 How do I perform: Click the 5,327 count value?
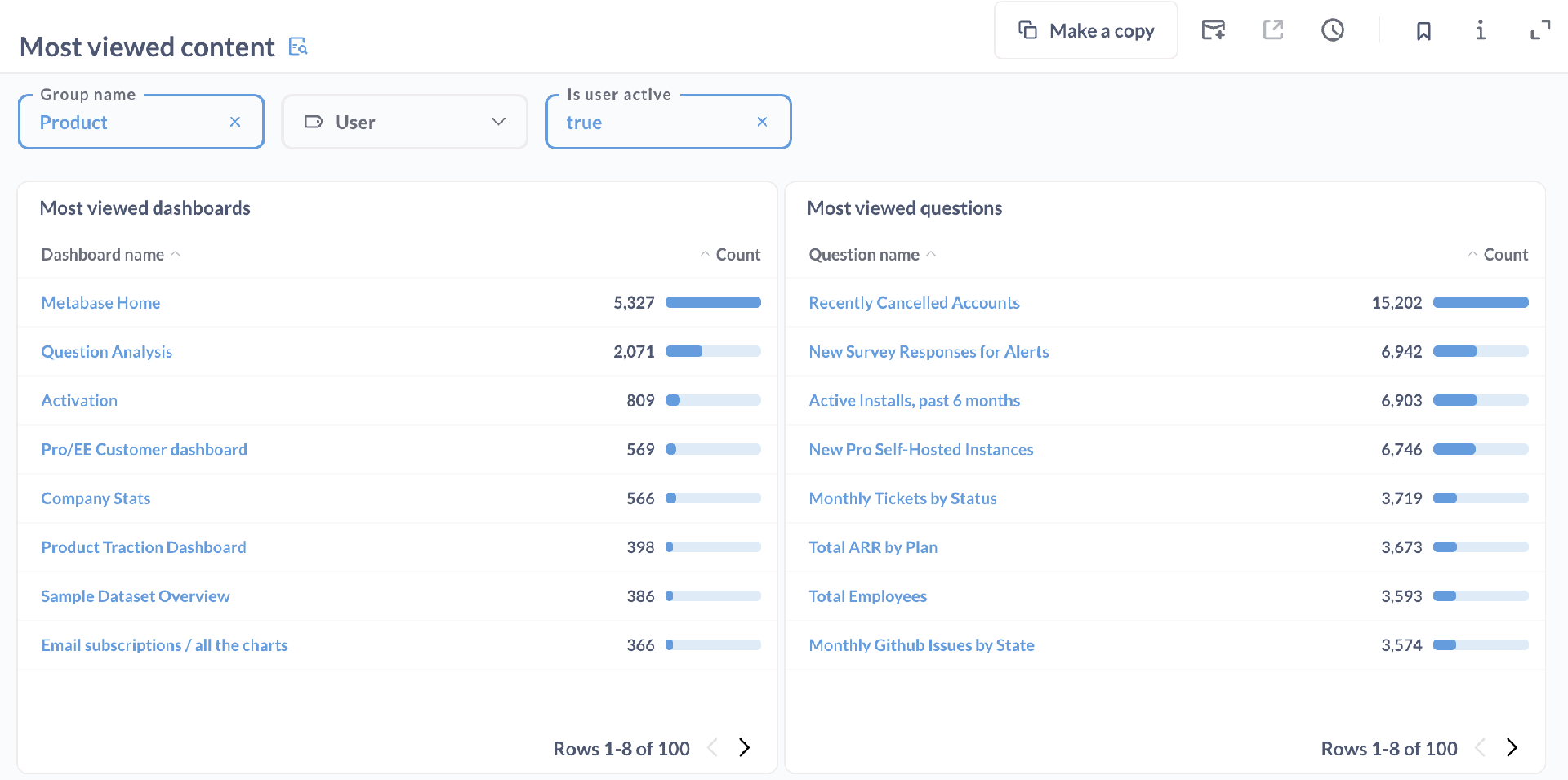(634, 303)
